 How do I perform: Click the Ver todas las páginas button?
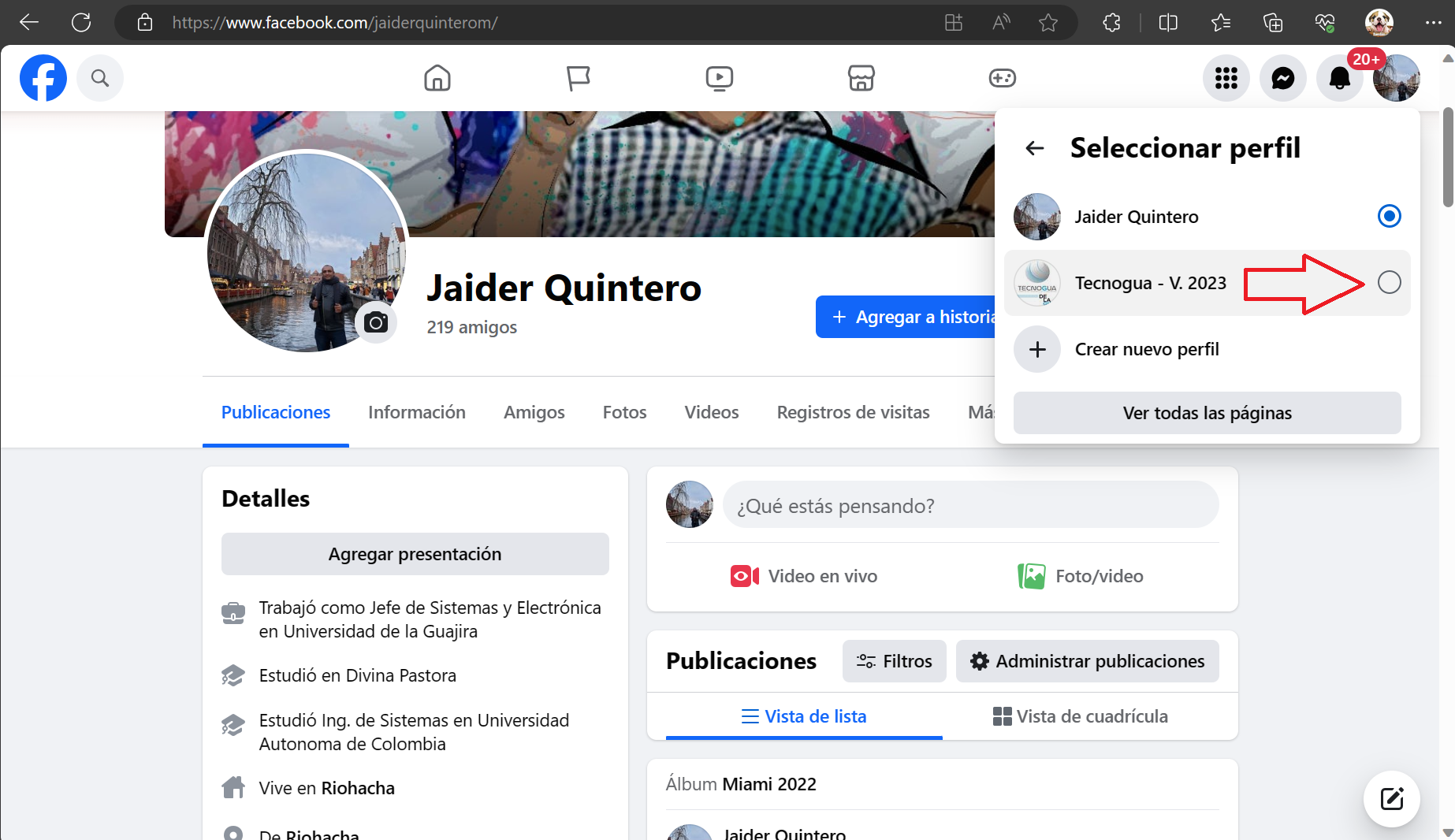1207,413
